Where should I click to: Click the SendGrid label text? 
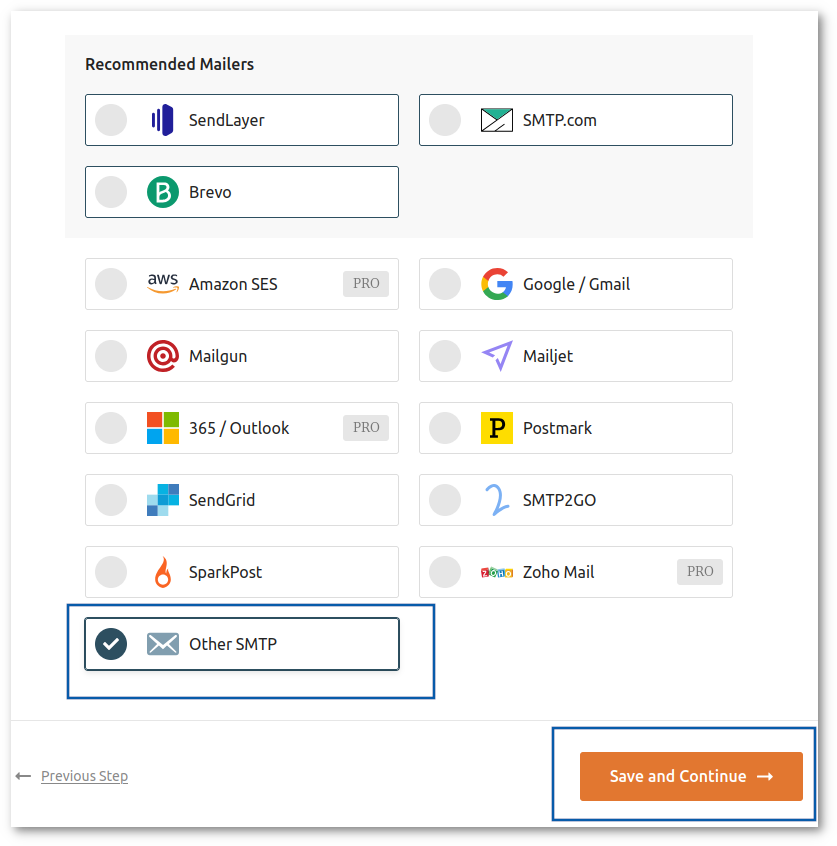point(222,500)
